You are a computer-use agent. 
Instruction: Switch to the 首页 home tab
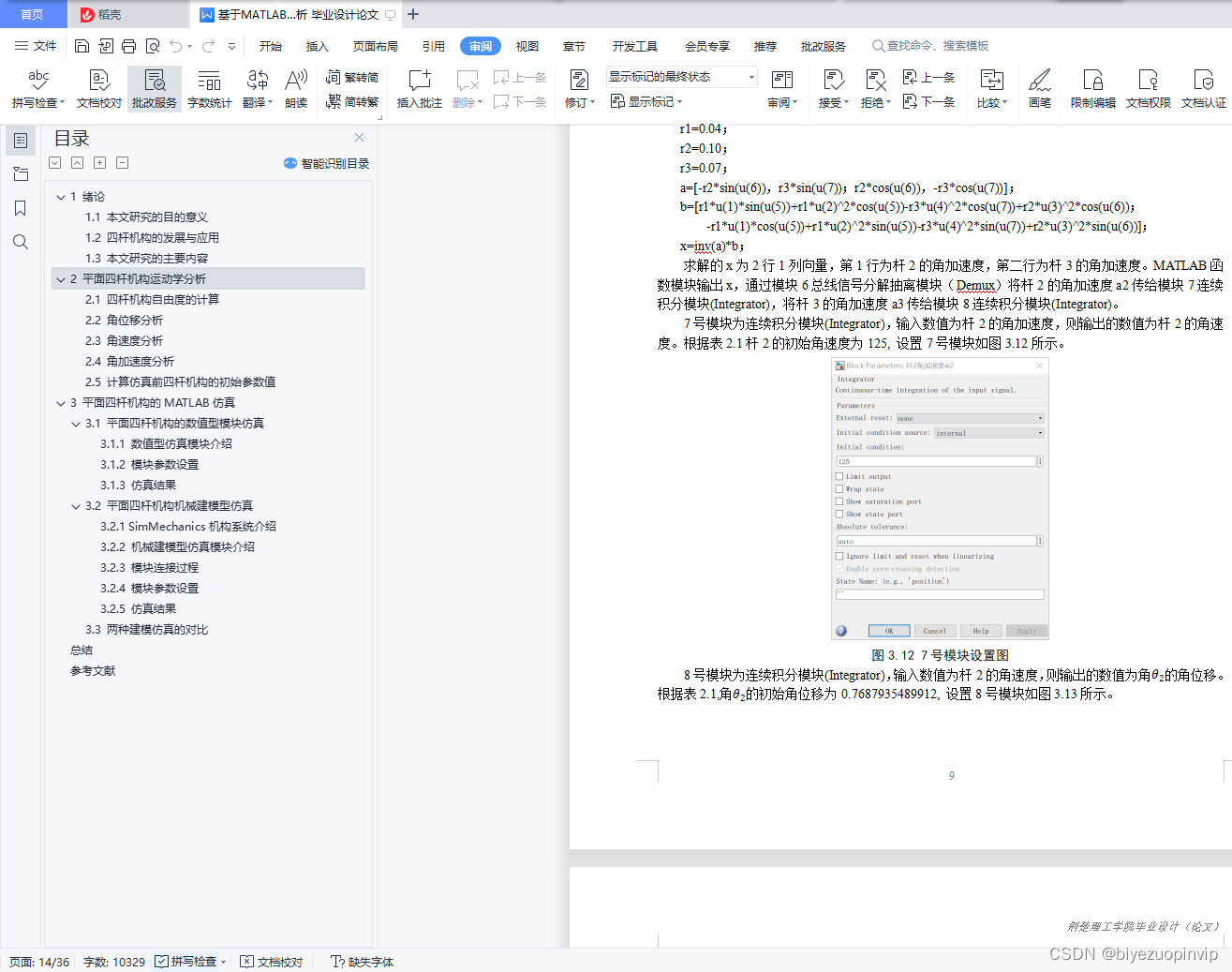[33, 14]
